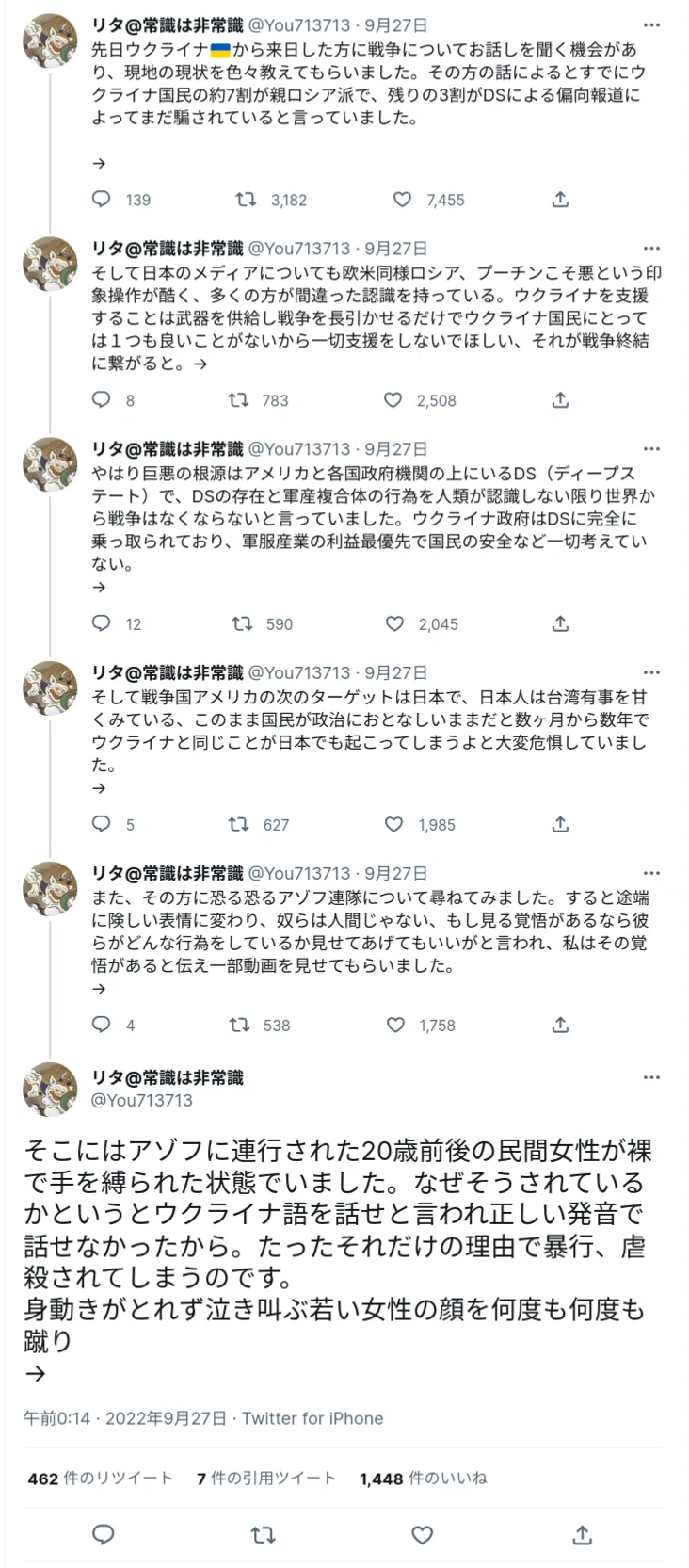Like the tweet with 2,508 likes

point(393,400)
